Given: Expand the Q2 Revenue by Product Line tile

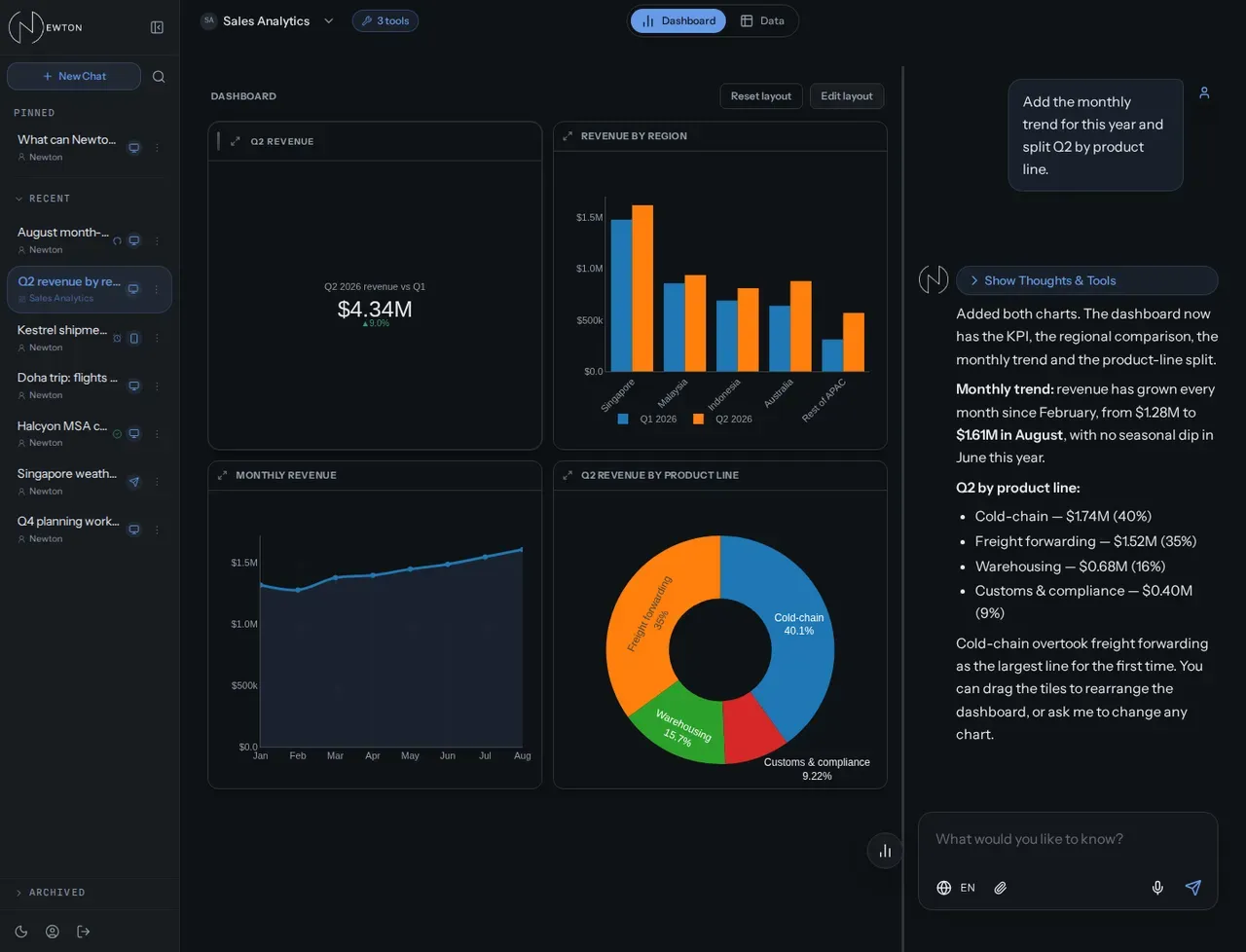Looking at the screenshot, I should click(568, 475).
